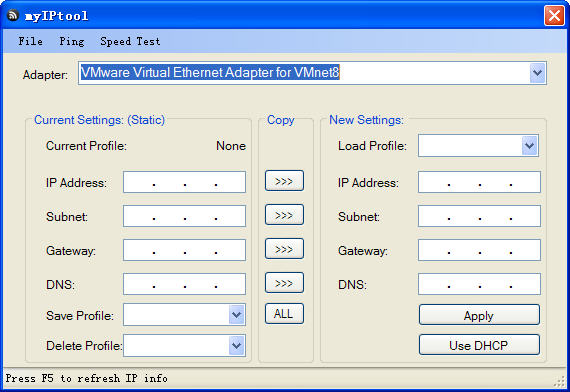Copy current DNS with its >>> button
This screenshot has height=392, width=570.
pos(284,283)
